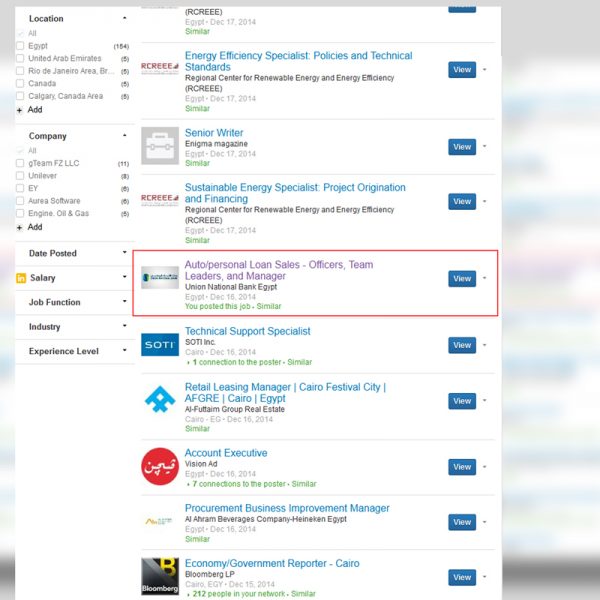This screenshot has height=600, width=600.
Task: Click the SOTI company logo
Action: 160,344
